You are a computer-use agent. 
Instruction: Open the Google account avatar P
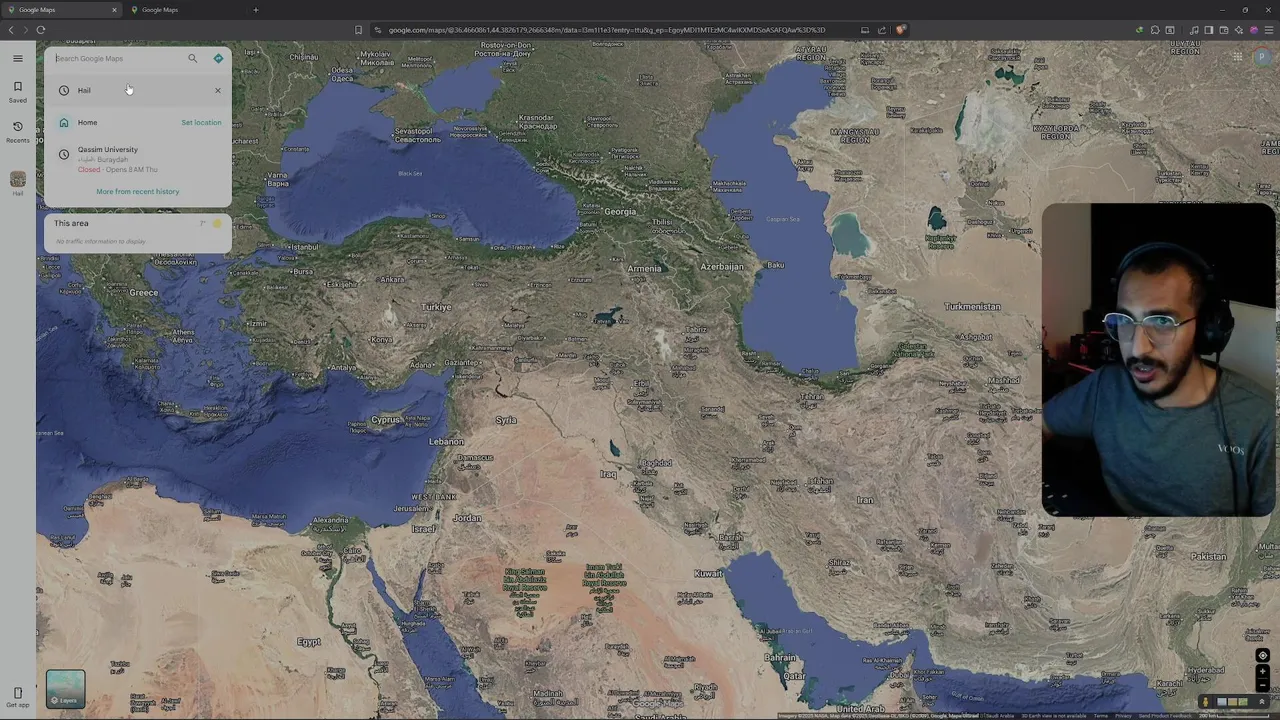1264,57
